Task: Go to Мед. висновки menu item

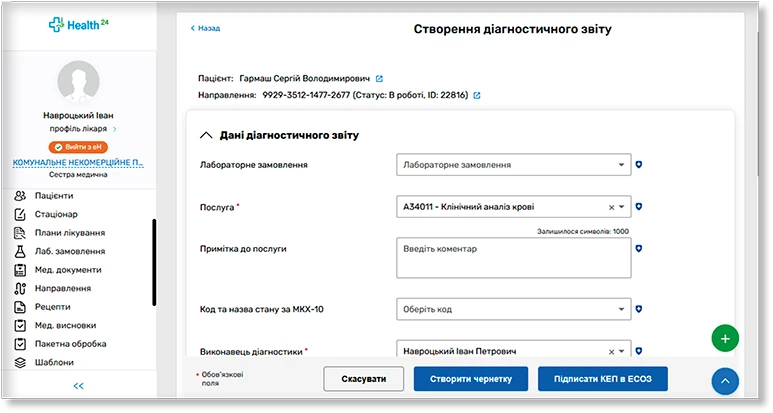Action: 66,325
